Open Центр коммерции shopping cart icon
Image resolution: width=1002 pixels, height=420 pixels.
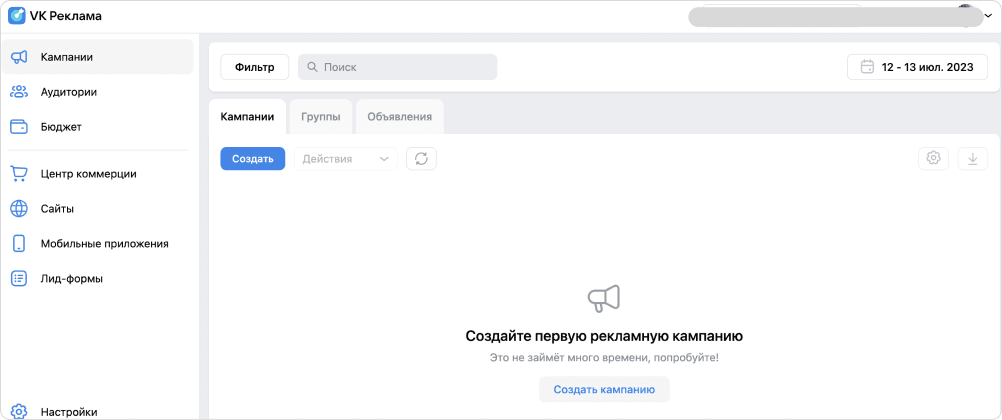tap(19, 173)
